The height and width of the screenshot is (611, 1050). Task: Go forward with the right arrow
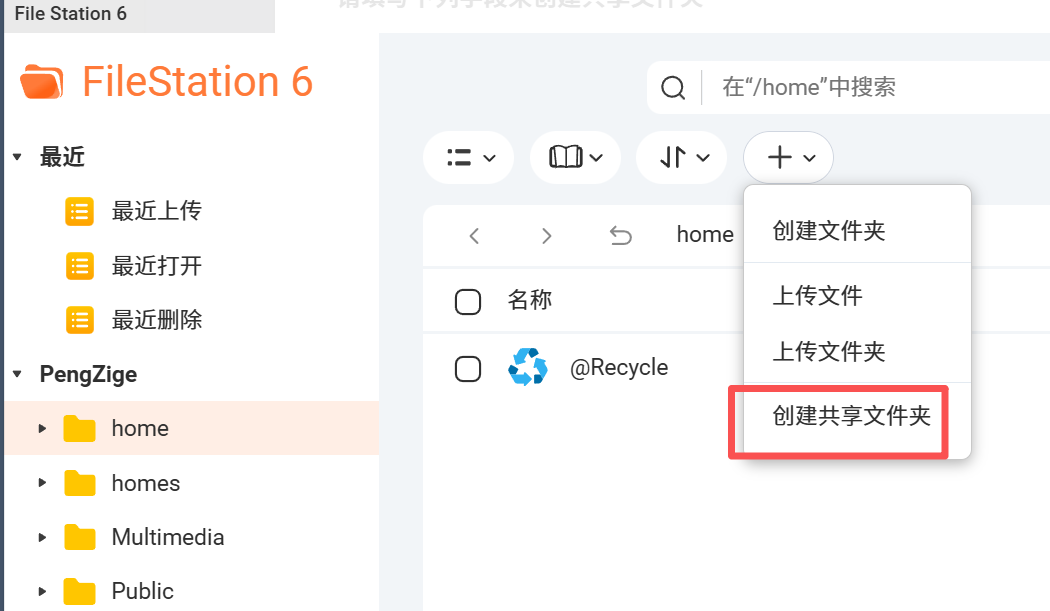pyautogui.click(x=546, y=236)
